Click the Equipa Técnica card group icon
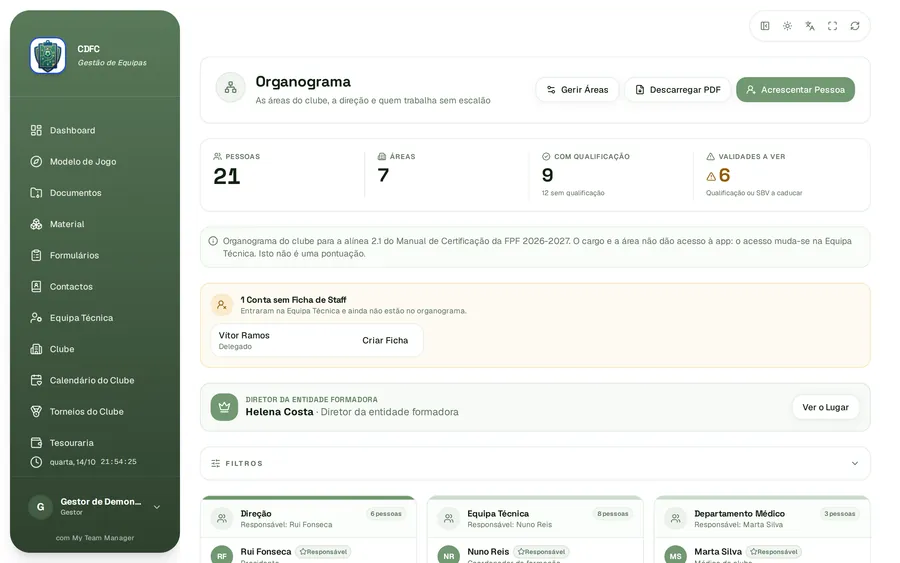900x563 pixels. pos(449,518)
